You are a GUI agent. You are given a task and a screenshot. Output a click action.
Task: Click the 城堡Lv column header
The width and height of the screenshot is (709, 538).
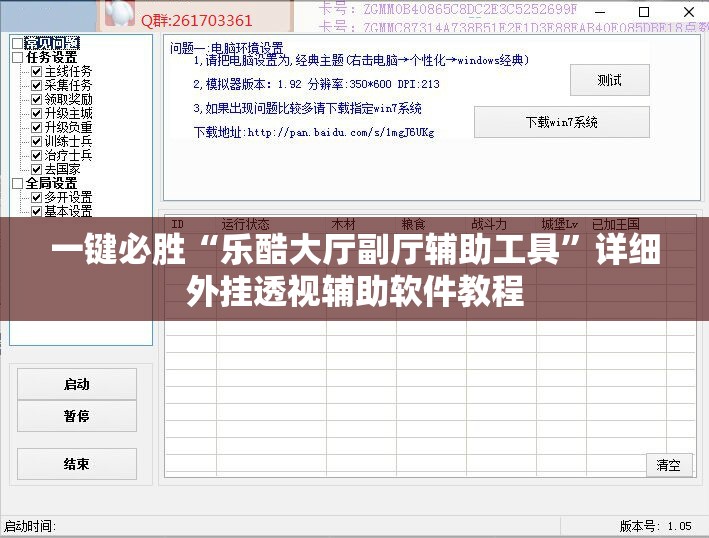tap(560, 224)
